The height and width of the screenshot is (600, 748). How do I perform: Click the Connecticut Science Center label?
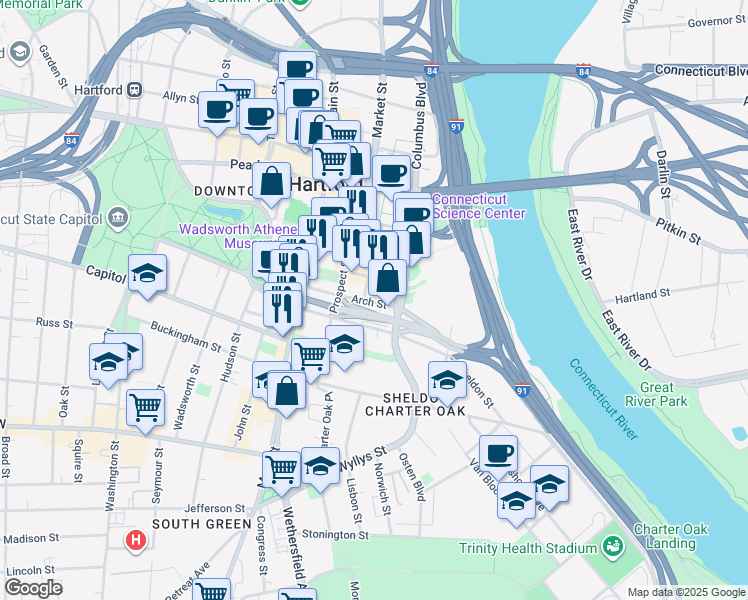[x=479, y=207]
